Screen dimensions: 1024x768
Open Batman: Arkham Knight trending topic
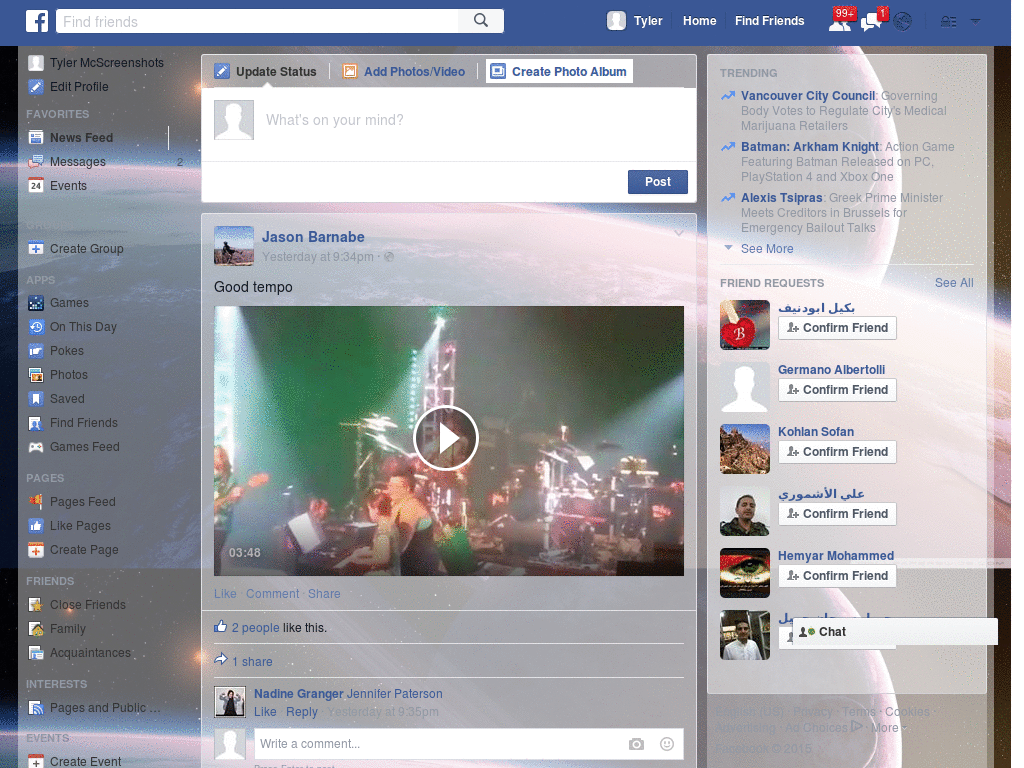point(810,147)
